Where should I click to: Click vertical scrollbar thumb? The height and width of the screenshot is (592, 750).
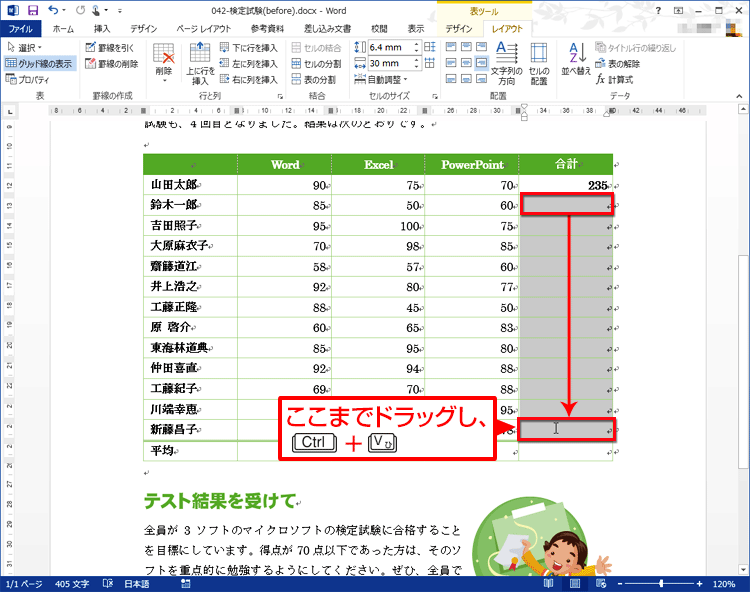[743, 361]
